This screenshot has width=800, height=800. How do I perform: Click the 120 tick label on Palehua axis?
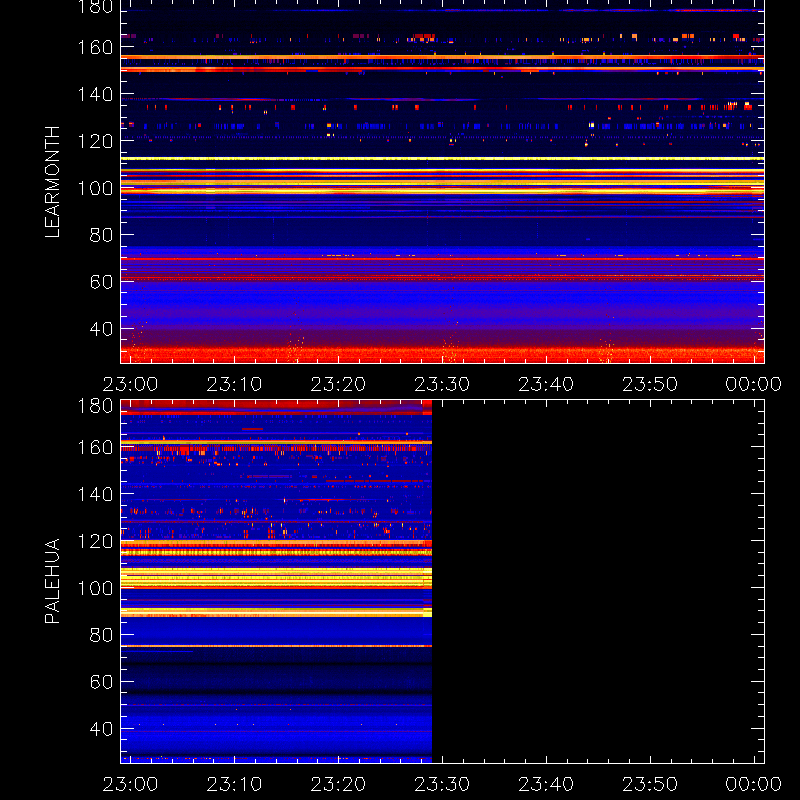pyautogui.click(x=95, y=541)
